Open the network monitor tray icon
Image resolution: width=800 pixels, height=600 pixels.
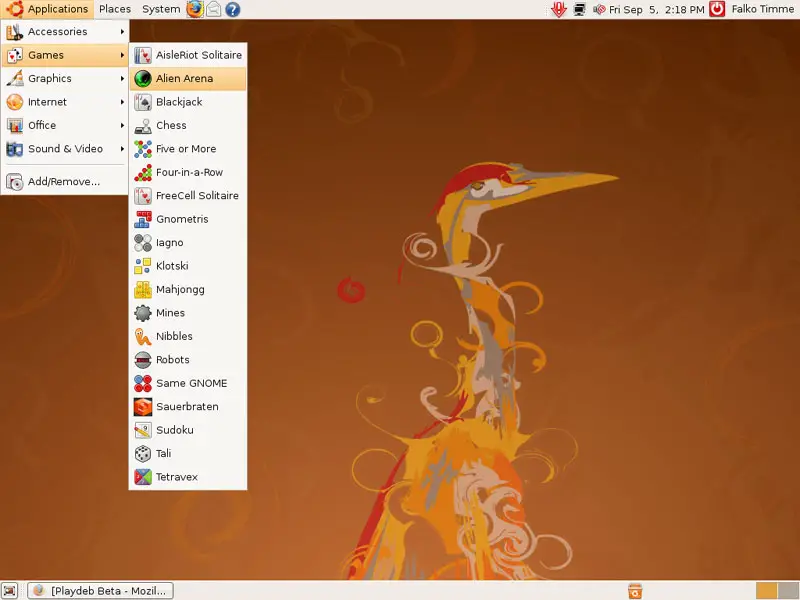(x=579, y=9)
